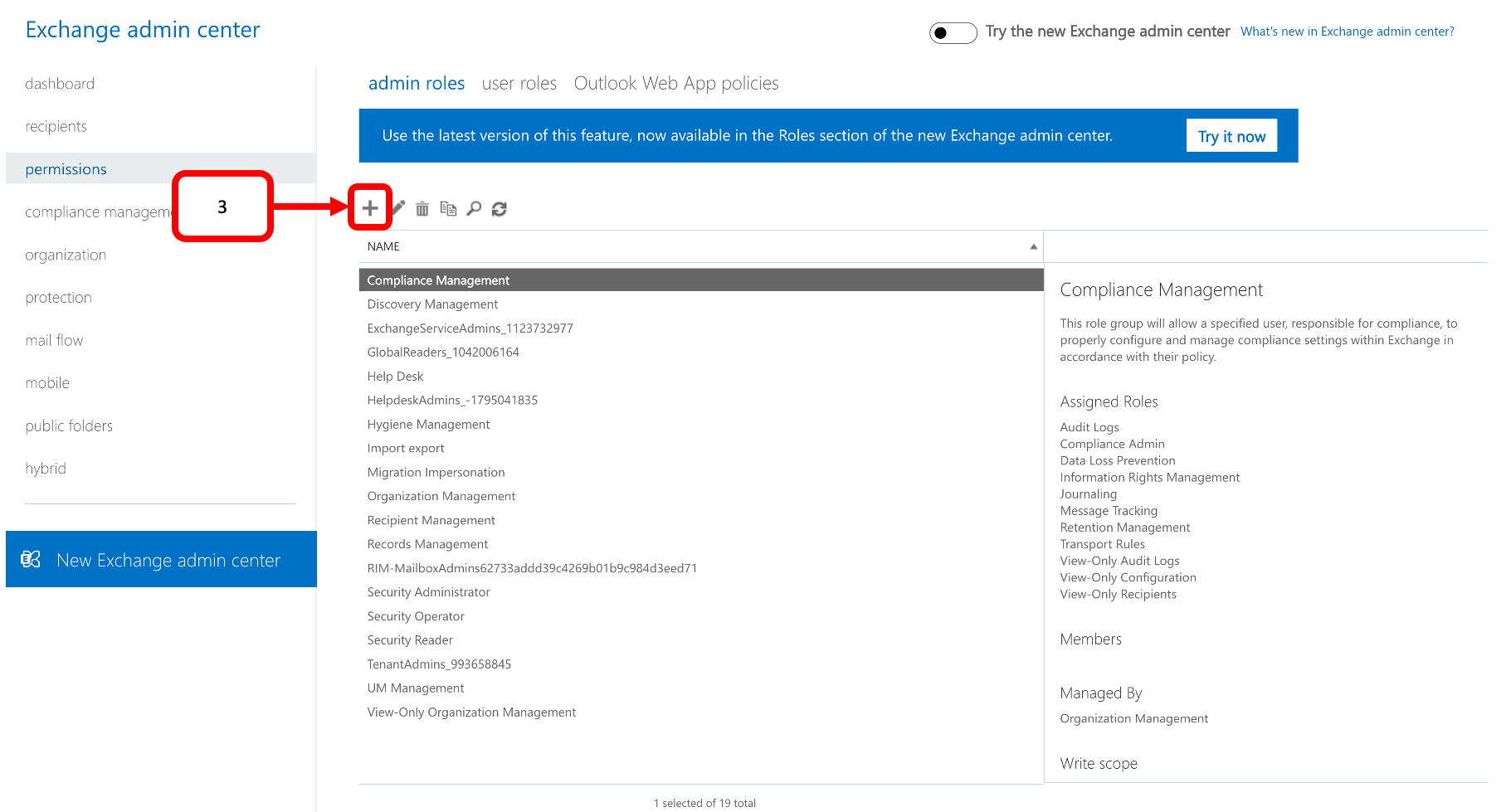Image resolution: width=1511 pixels, height=812 pixels.
Task: Go to mail flow in the sidebar
Action: coord(54,340)
